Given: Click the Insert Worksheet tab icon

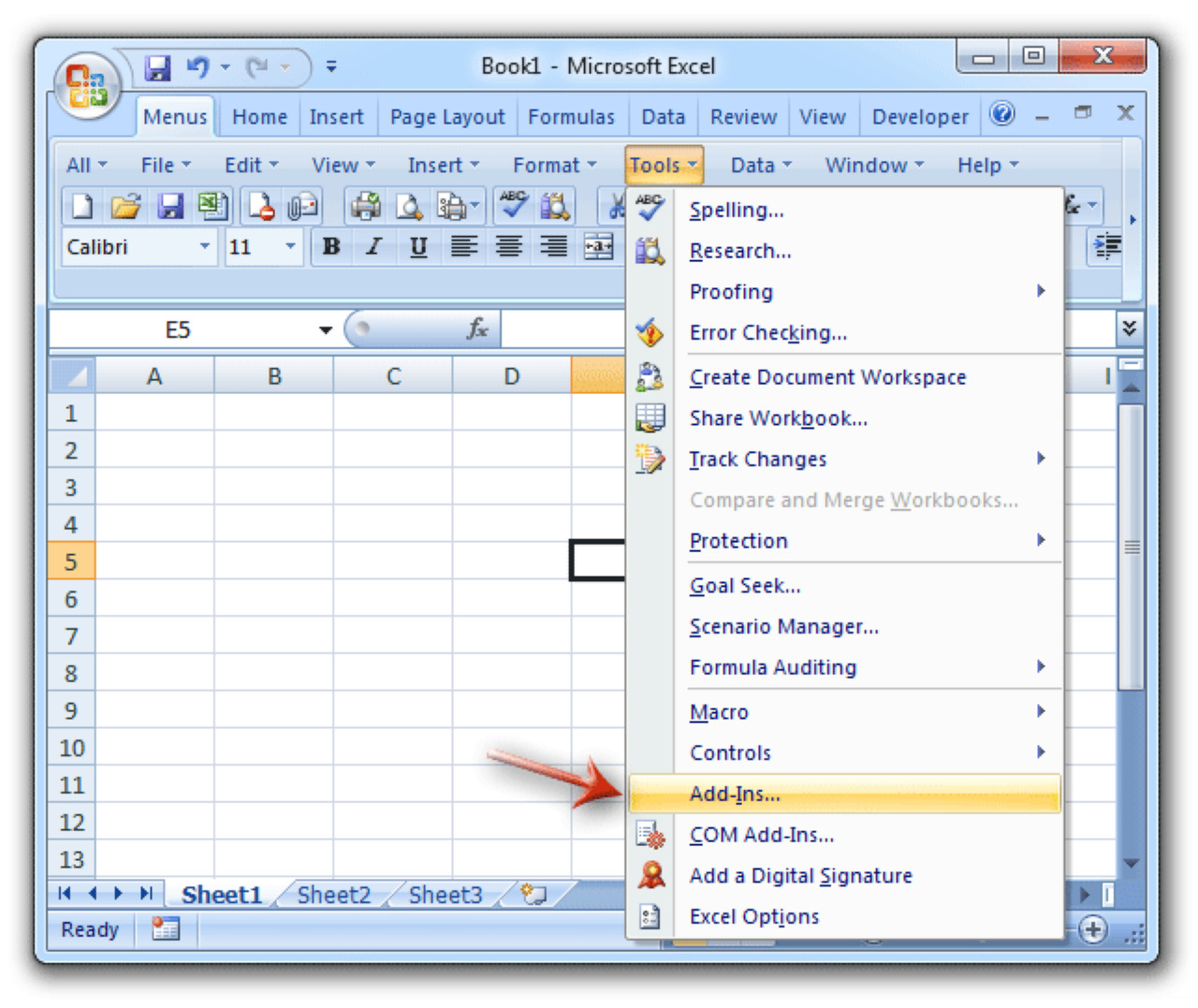Looking at the screenshot, I should point(533,895).
